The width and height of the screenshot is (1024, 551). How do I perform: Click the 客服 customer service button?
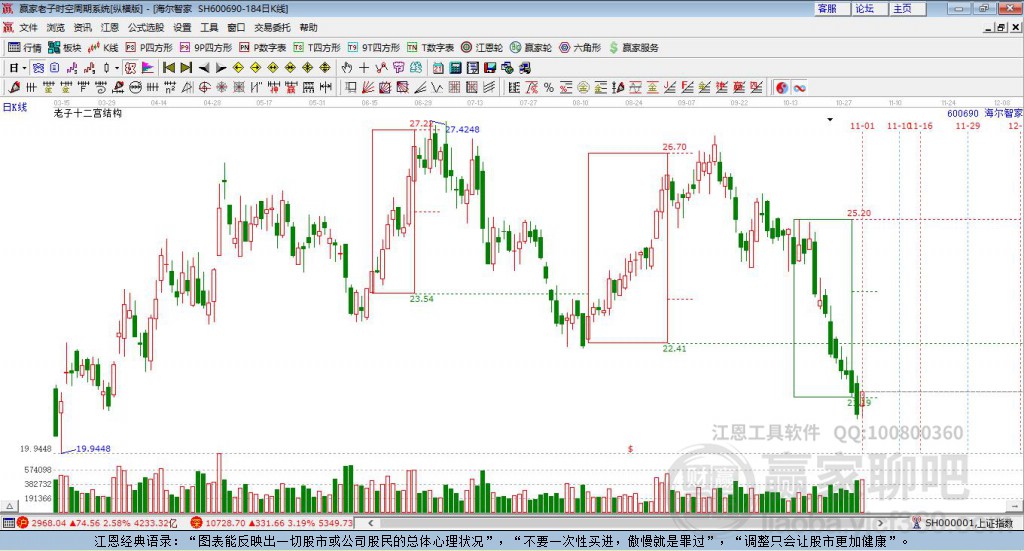coord(831,8)
